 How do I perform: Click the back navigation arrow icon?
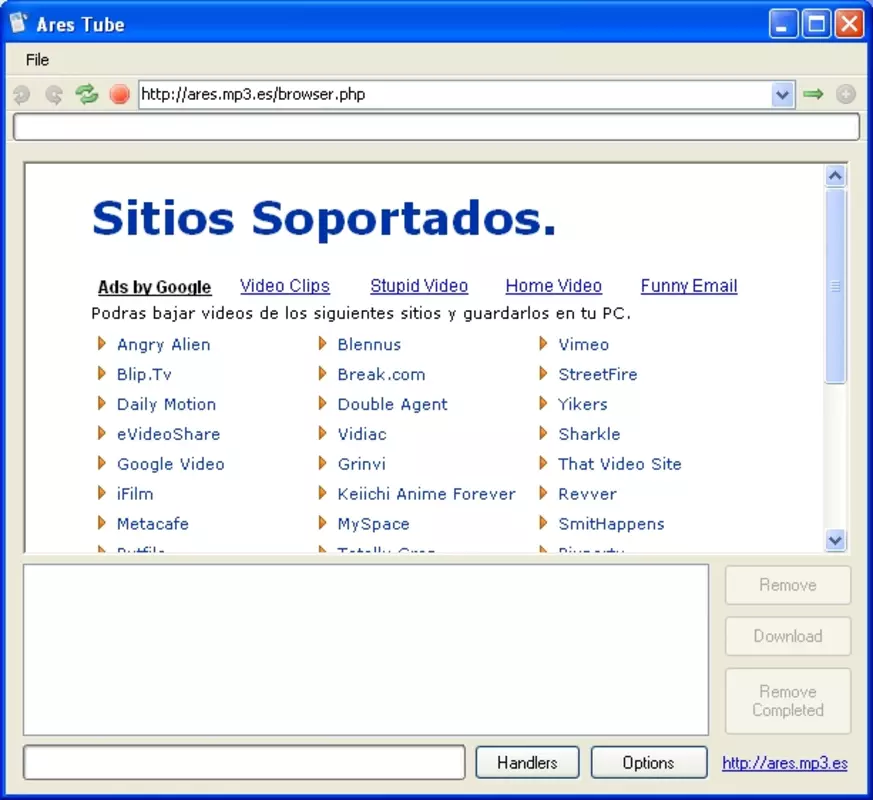pos(22,95)
